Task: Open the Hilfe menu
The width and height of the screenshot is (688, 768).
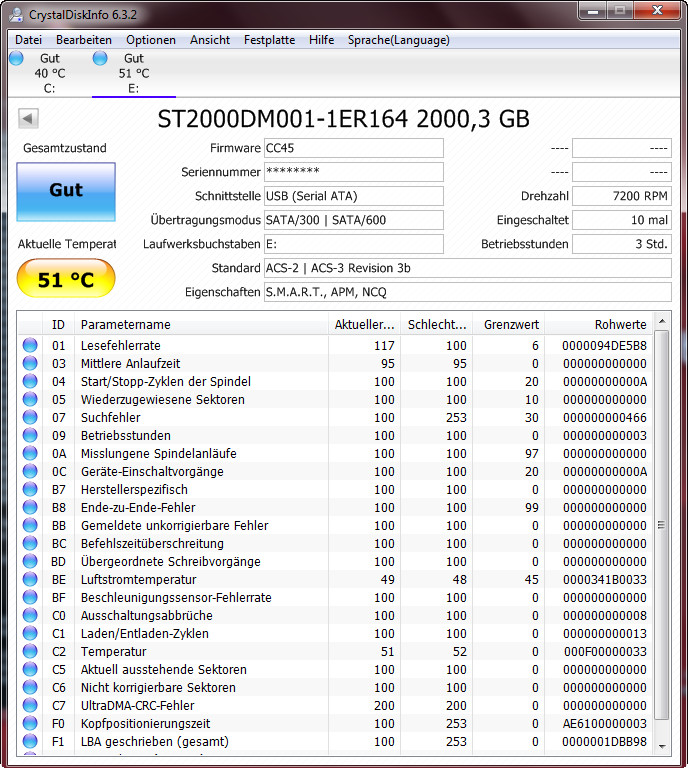Action: point(321,40)
